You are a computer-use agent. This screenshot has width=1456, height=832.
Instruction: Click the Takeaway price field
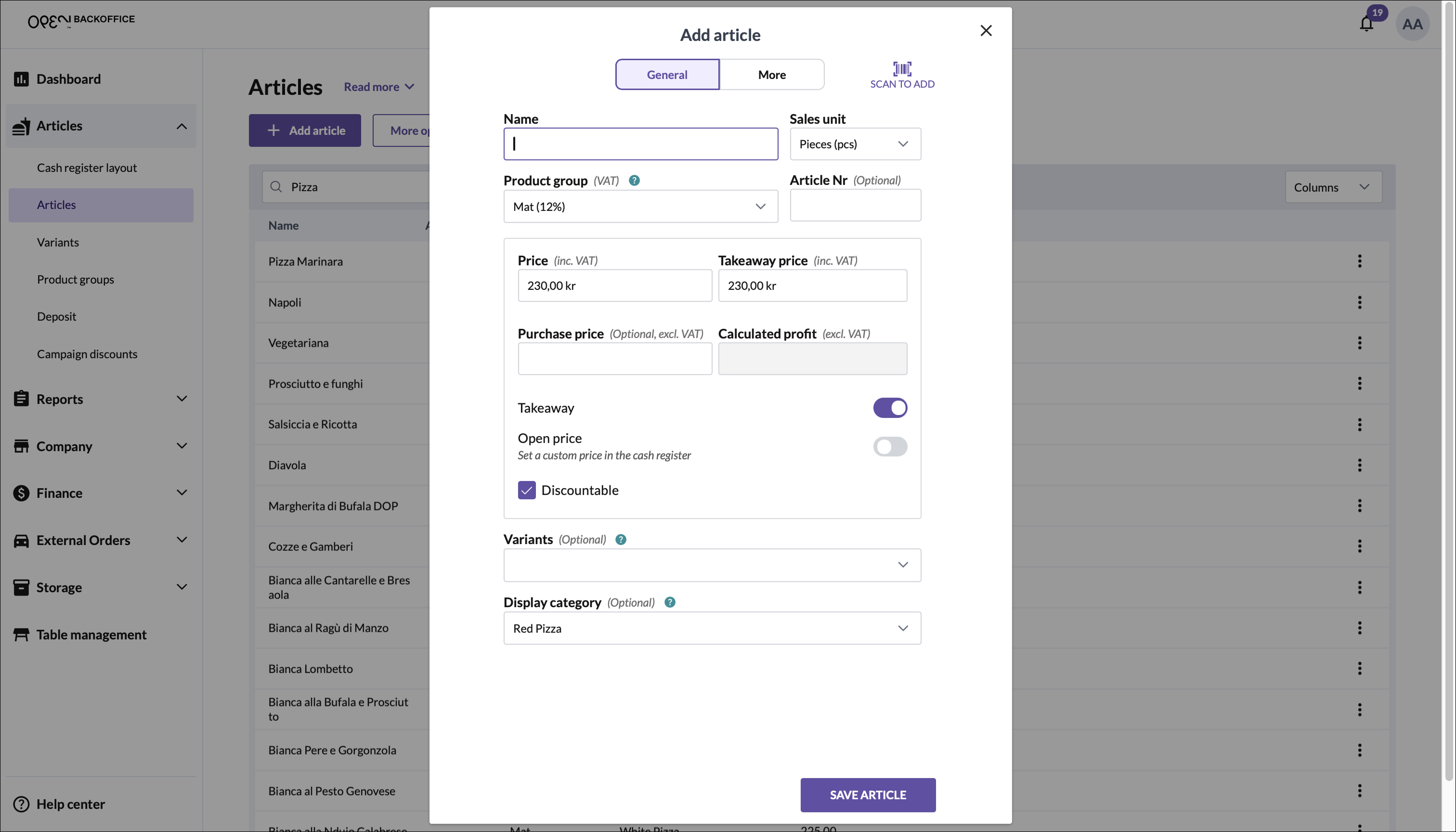[x=812, y=286]
